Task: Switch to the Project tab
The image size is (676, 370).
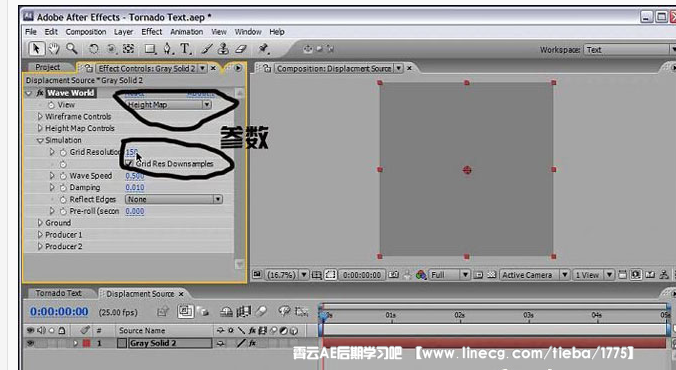Action: [47, 67]
